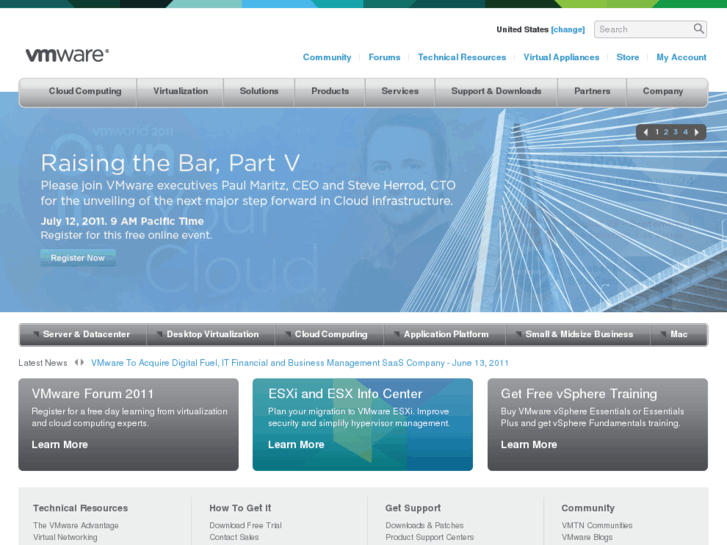Image resolution: width=727 pixels, height=545 pixels.
Task: Expand the Mac dropdown
Action: click(679, 334)
